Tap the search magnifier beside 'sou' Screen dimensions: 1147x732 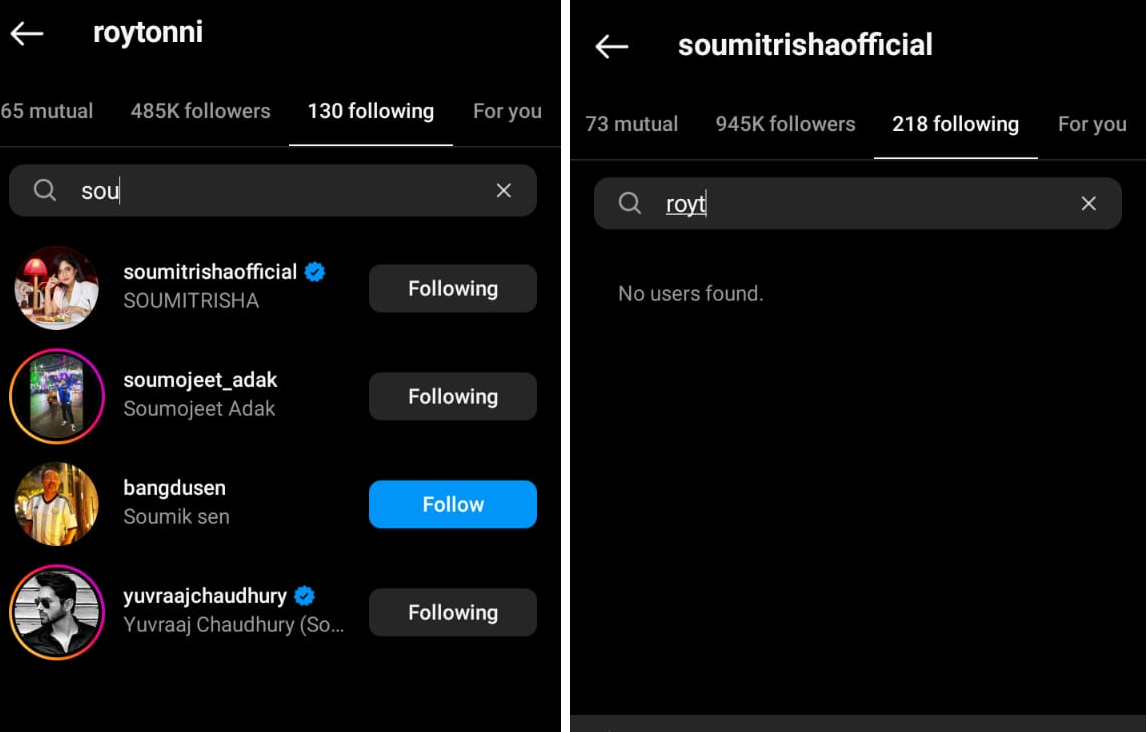pos(45,190)
